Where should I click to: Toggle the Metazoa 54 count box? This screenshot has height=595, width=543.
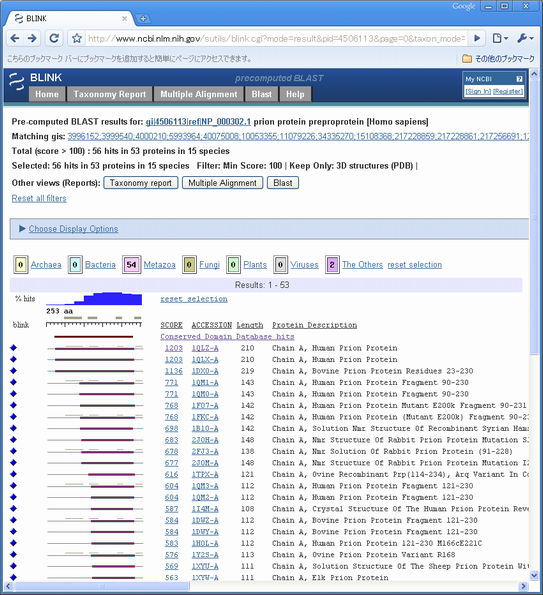[132, 264]
